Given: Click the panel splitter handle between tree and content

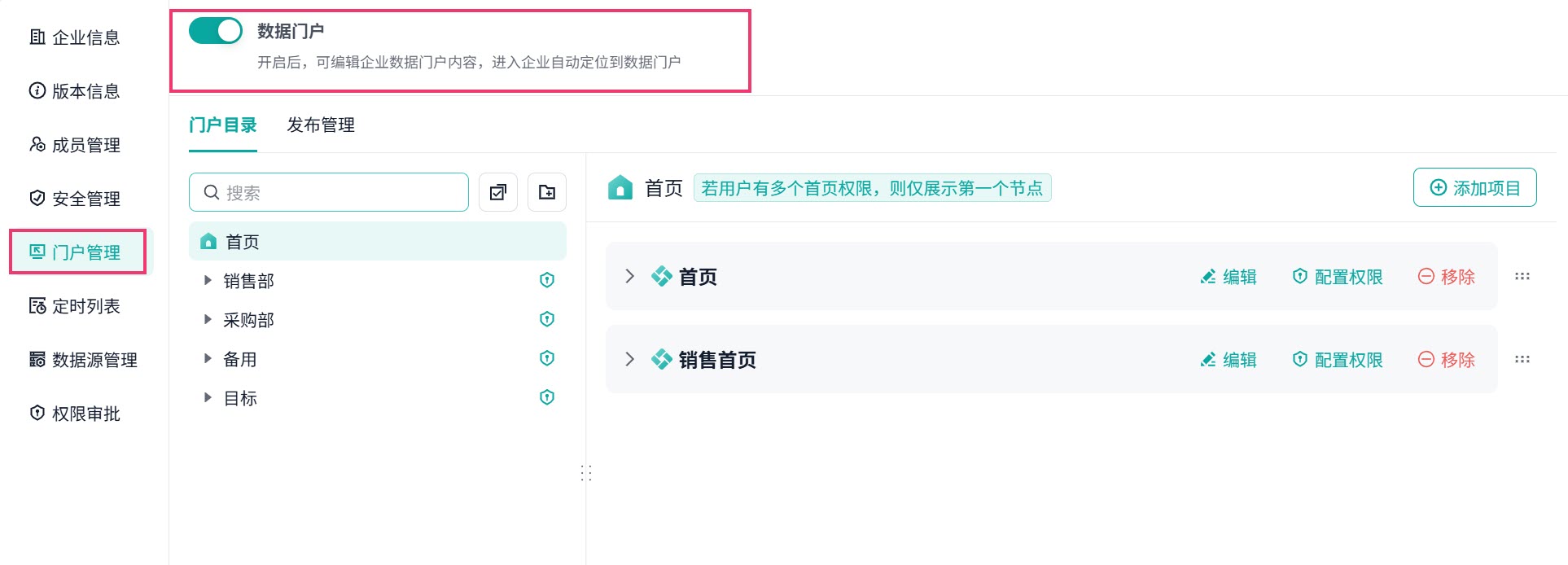Looking at the screenshot, I should point(586,473).
